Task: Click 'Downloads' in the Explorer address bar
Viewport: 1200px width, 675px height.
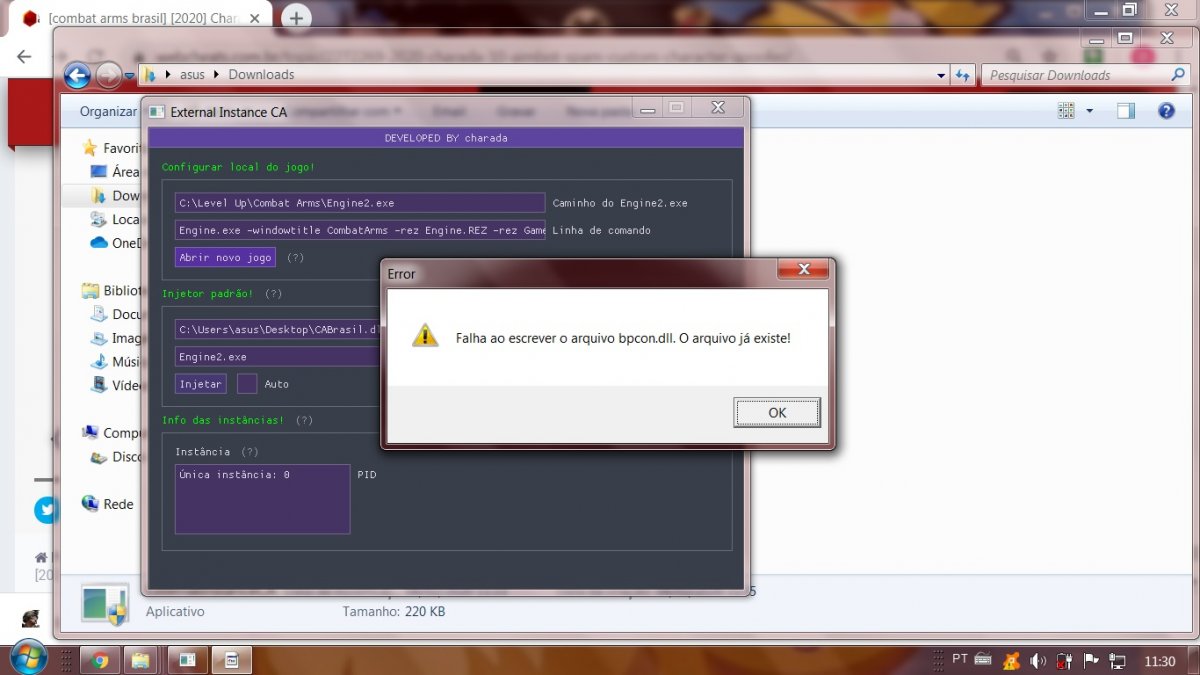Action: click(261, 75)
